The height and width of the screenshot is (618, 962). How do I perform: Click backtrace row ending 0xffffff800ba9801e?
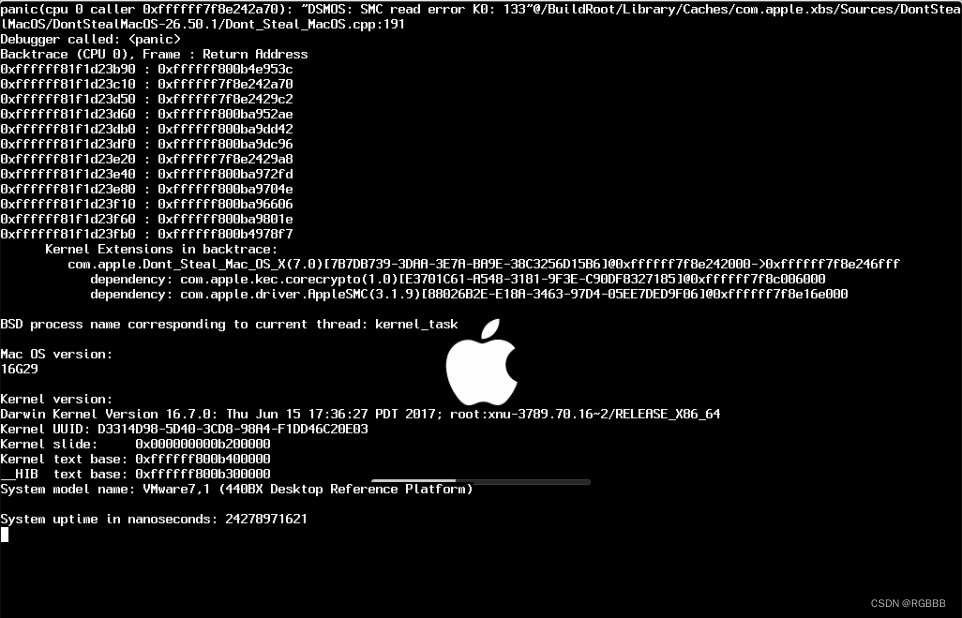click(147, 219)
